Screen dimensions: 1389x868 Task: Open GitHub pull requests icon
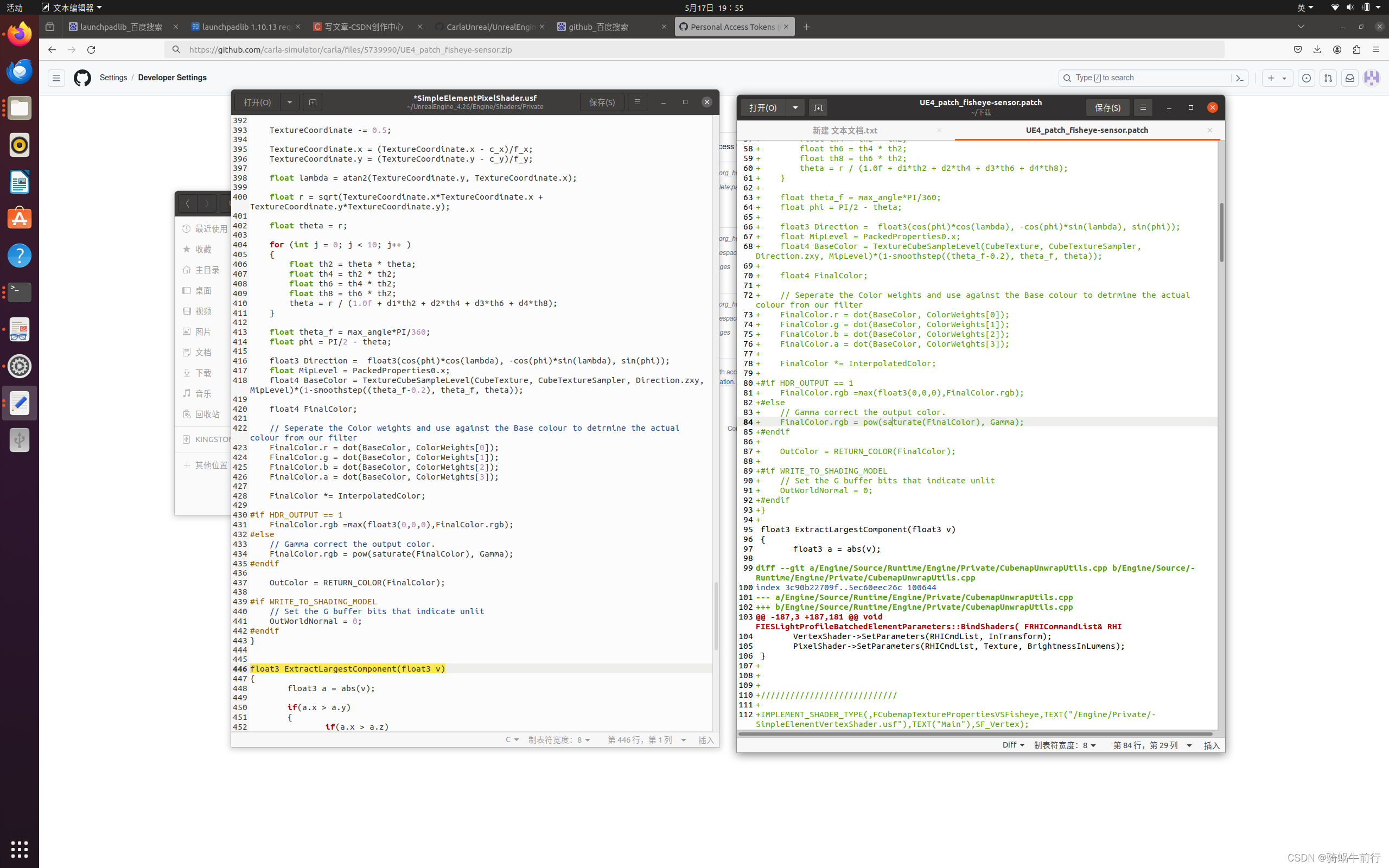(1328, 78)
